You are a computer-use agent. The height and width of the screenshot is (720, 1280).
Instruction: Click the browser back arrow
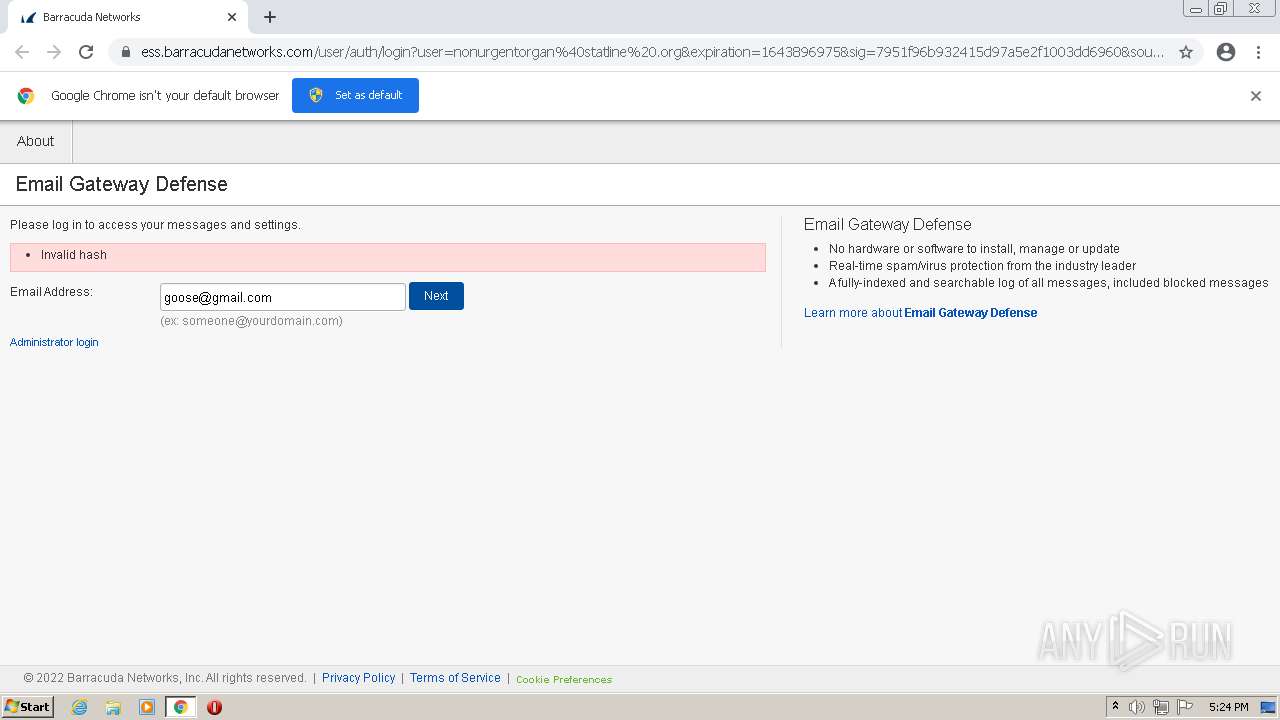pyautogui.click(x=22, y=52)
